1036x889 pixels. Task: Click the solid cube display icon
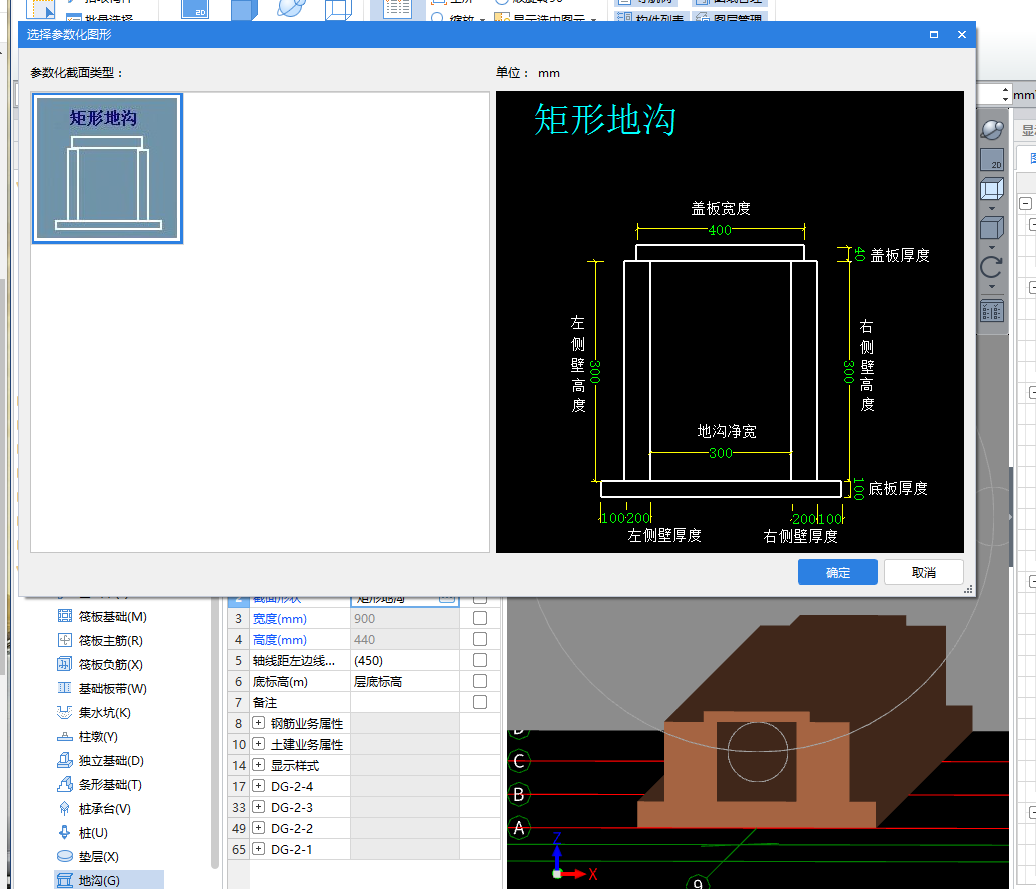(992, 228)
